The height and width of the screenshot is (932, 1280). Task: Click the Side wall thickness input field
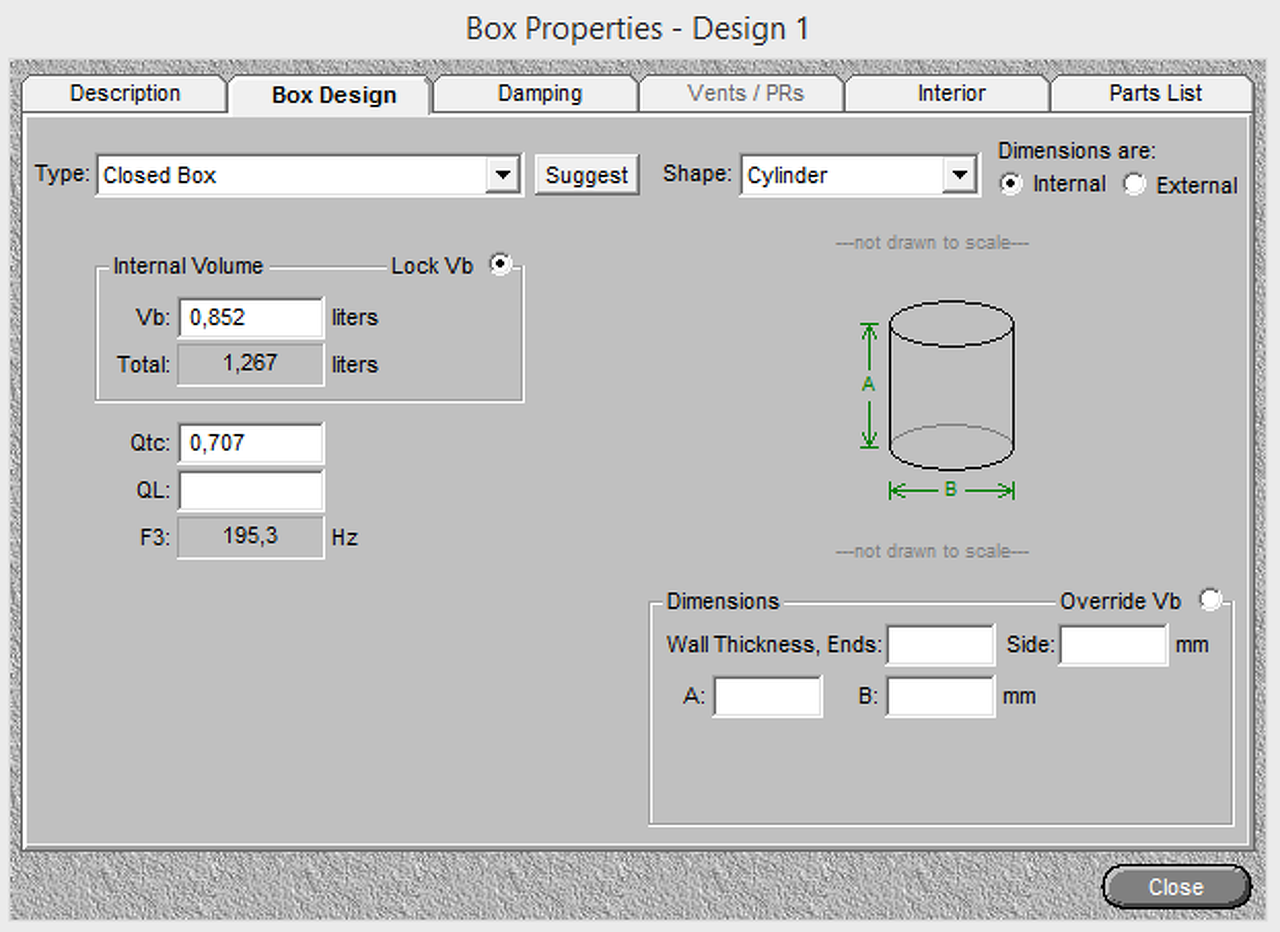[1114, 645]
